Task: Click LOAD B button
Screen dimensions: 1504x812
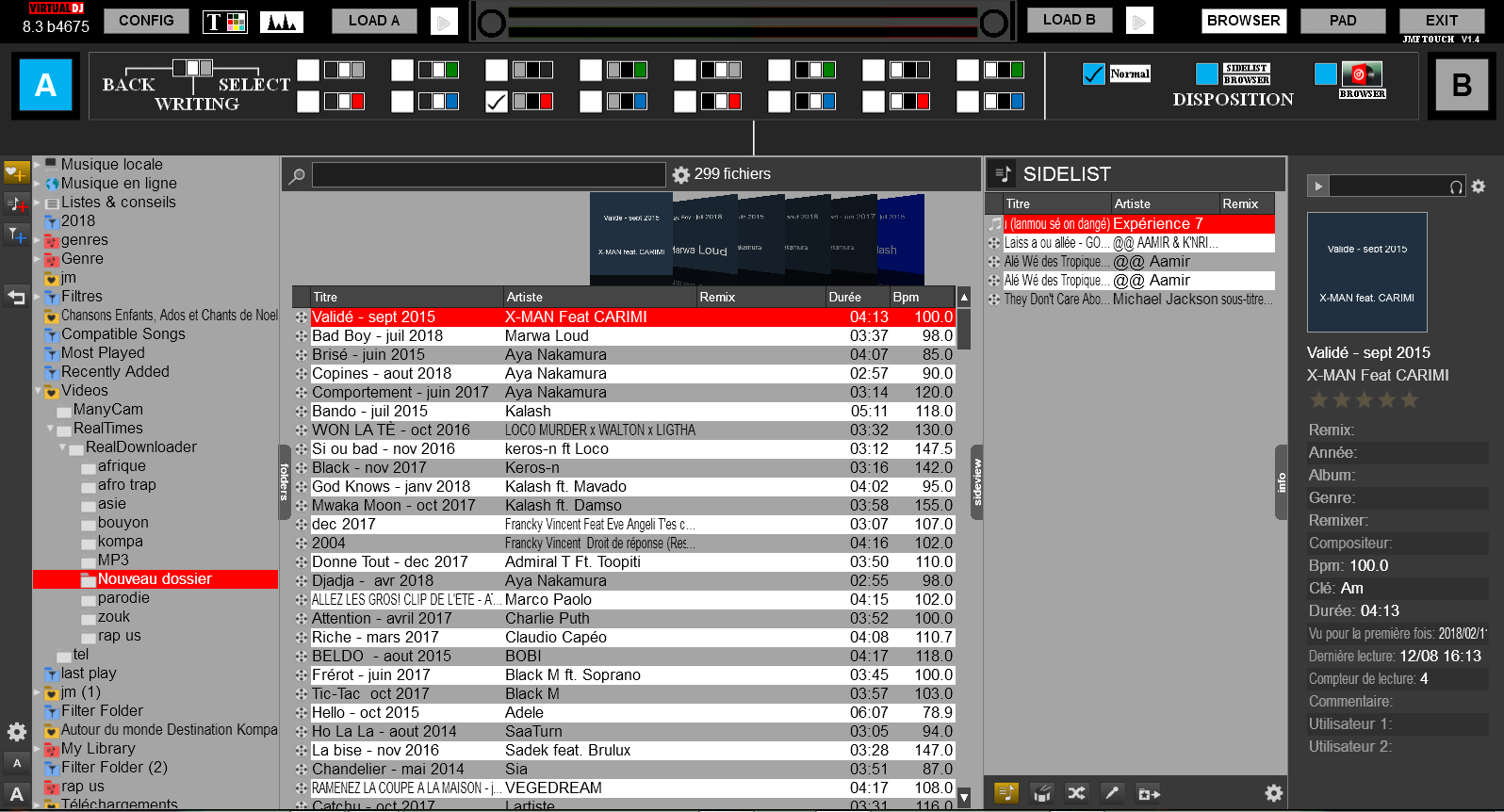Action: pos(1070,20)
